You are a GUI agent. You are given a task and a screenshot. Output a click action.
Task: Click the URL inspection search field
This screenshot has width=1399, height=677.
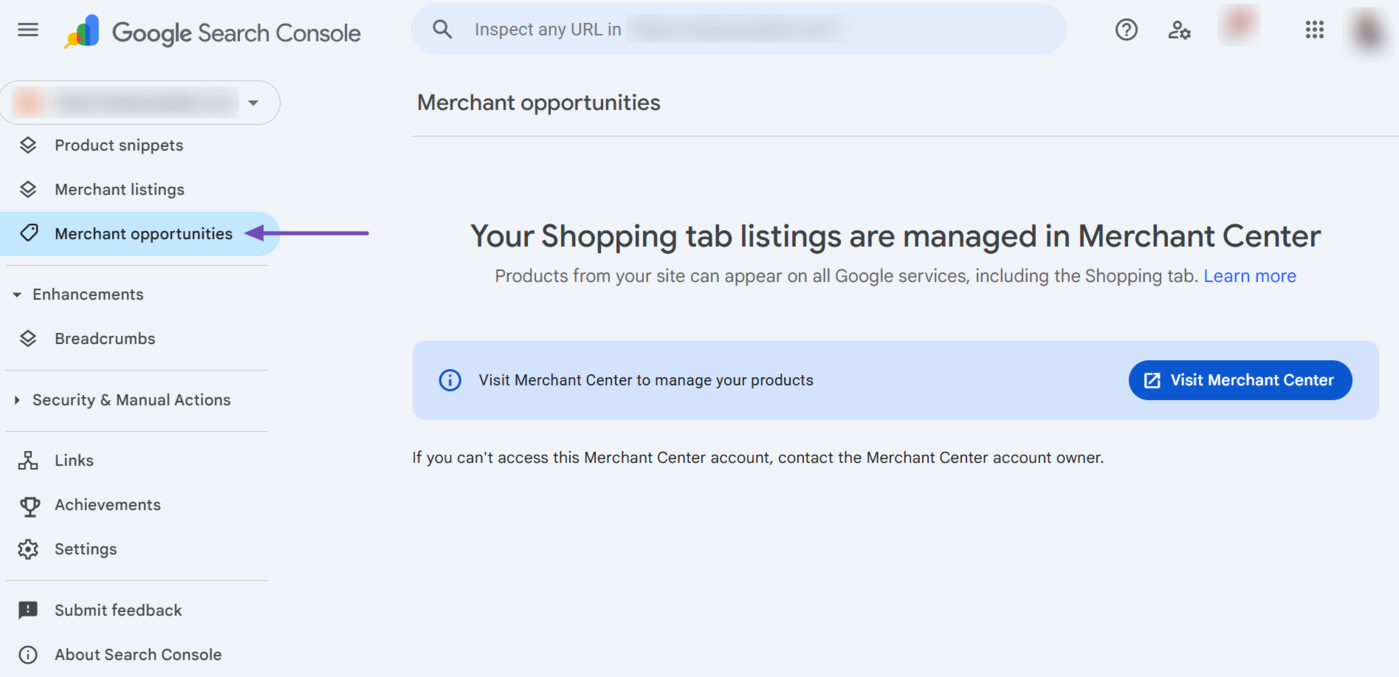[x=738, y=29]
